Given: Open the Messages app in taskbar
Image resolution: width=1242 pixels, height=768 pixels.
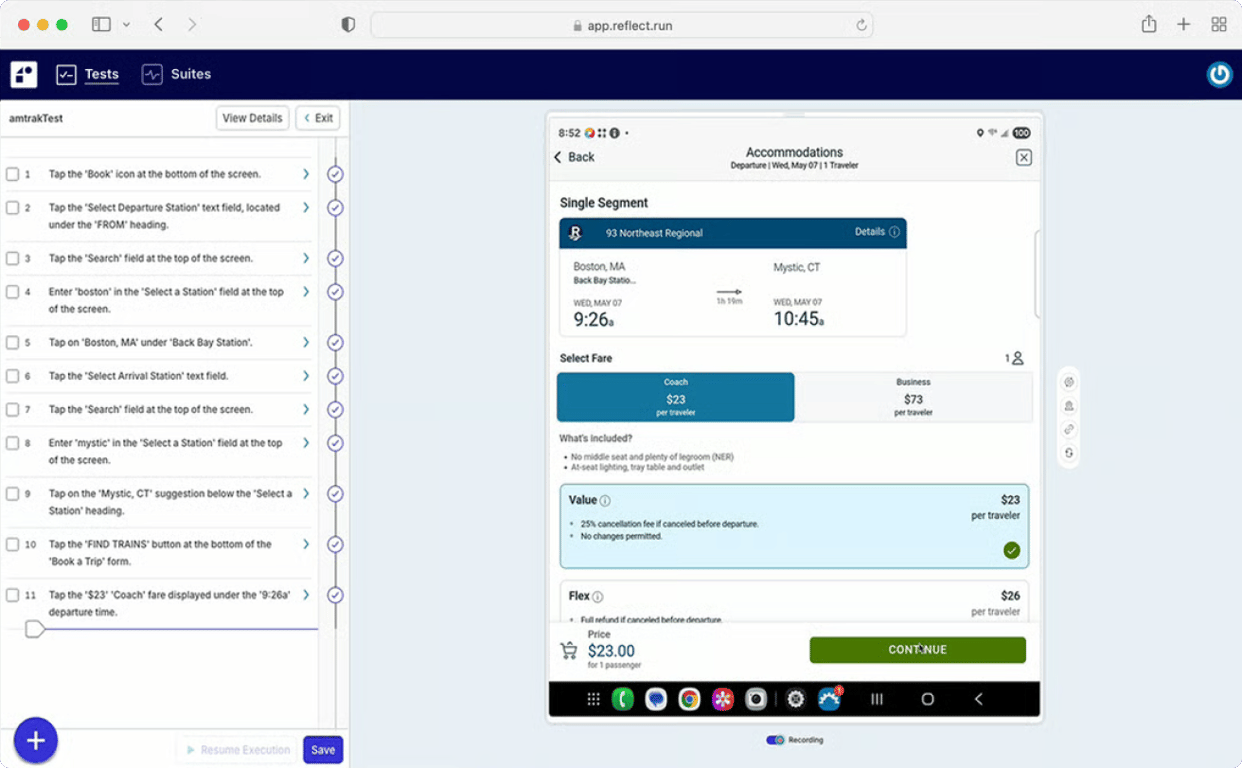Looking at the screenshot, I should click(656, 700).
